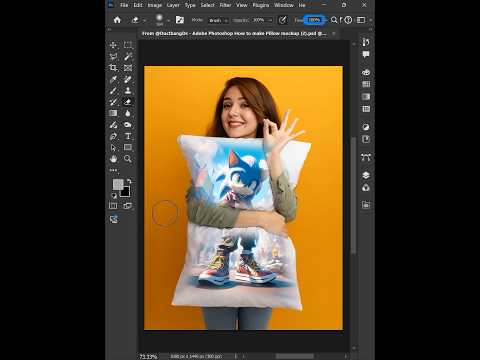Screen dimensions: 480x360
Task: Click the zoom percentage field in status bar
Action: pyautogui.click(x=148, y=356)
